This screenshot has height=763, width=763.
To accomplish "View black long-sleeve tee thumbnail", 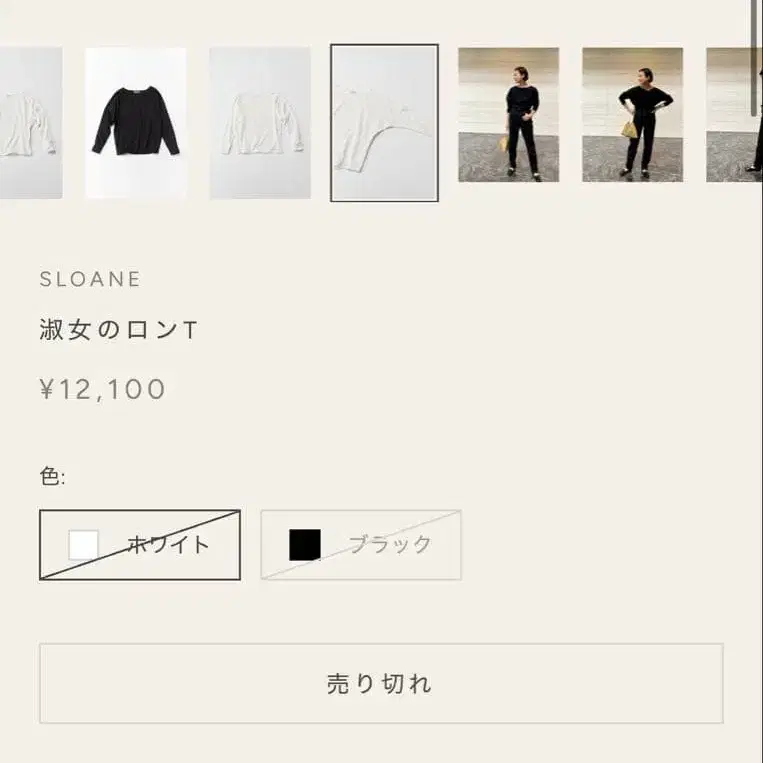I will 136,123.
